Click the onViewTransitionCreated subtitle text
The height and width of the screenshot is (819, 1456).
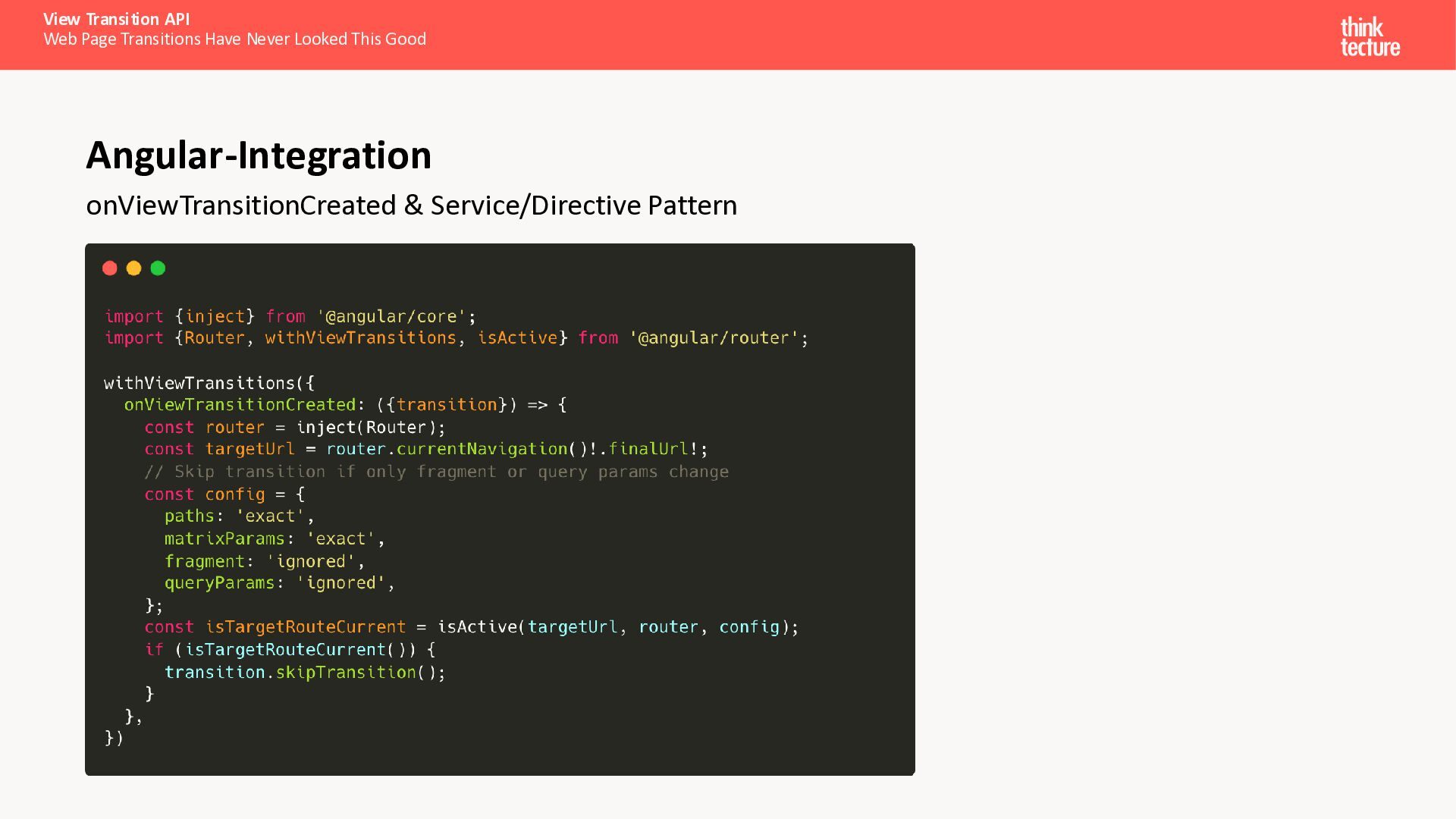coord(411,206)
